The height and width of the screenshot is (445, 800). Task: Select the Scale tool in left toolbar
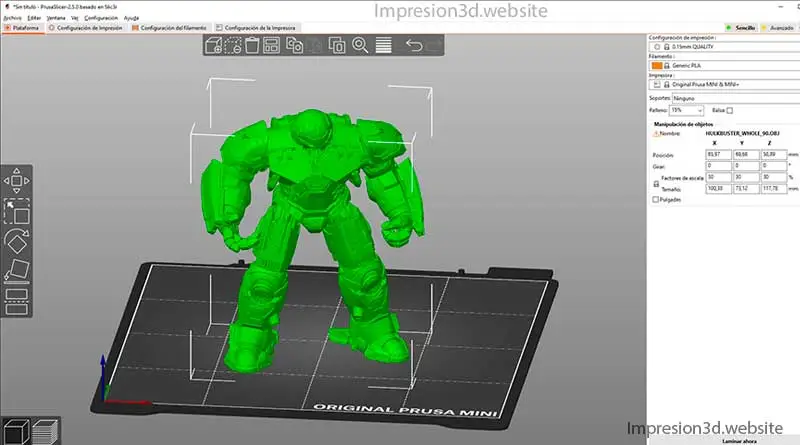[x=16, y=212]
